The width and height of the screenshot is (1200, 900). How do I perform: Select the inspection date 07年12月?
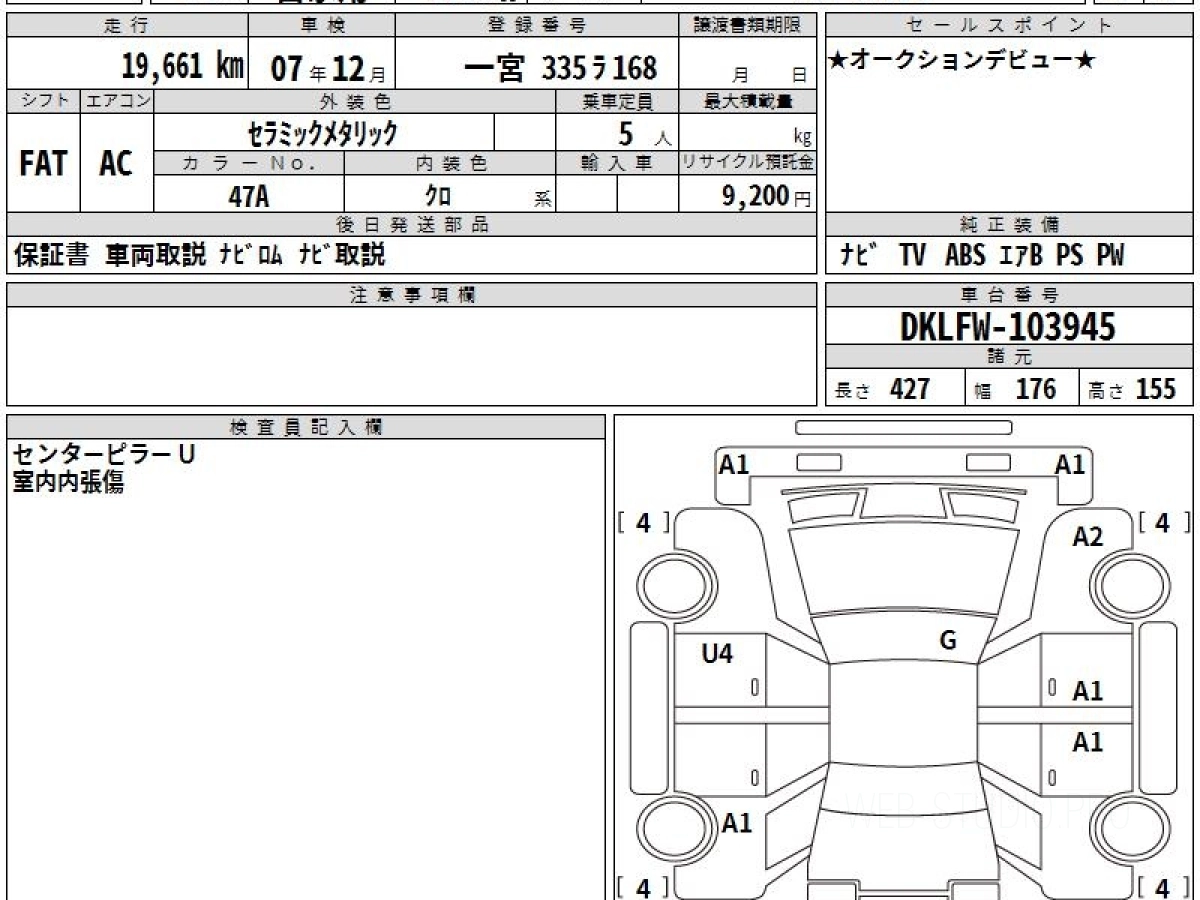[327, 68]
